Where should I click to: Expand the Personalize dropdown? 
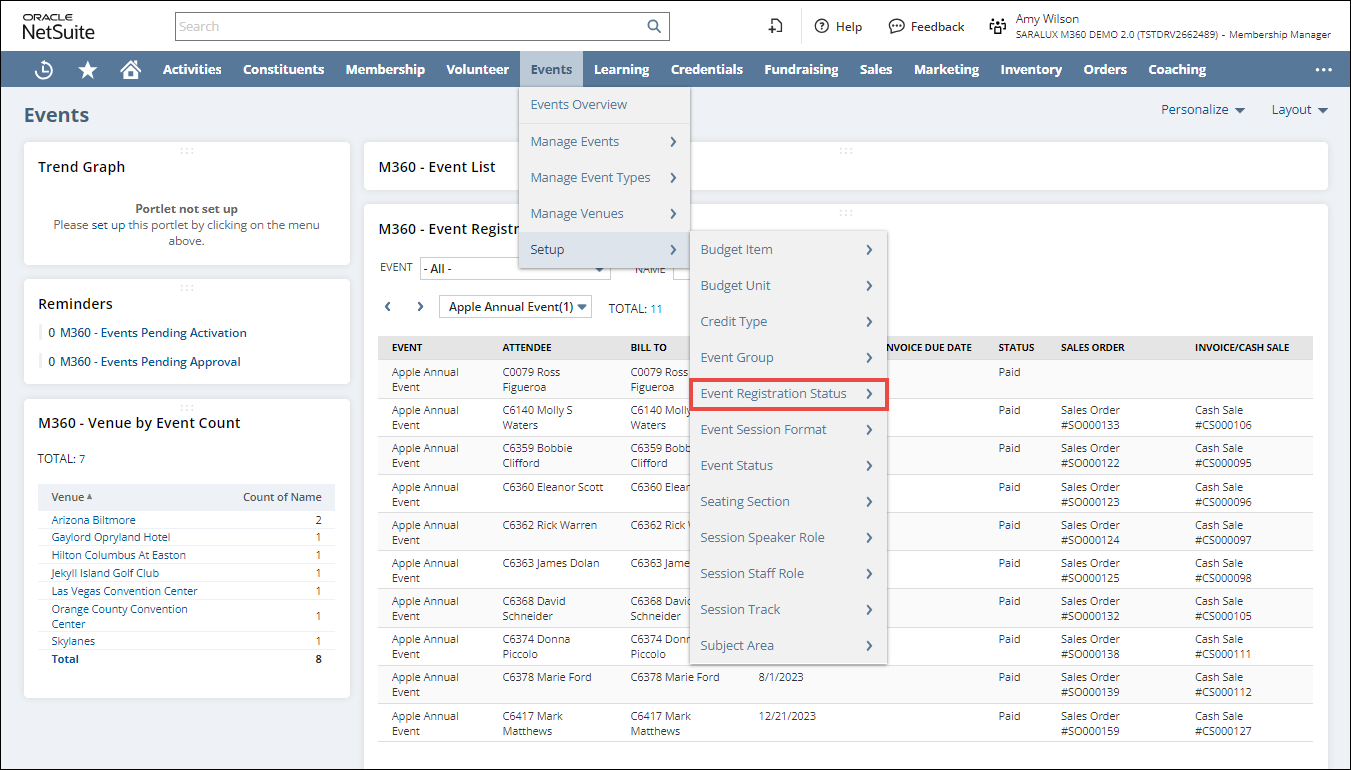[1202, 110]
